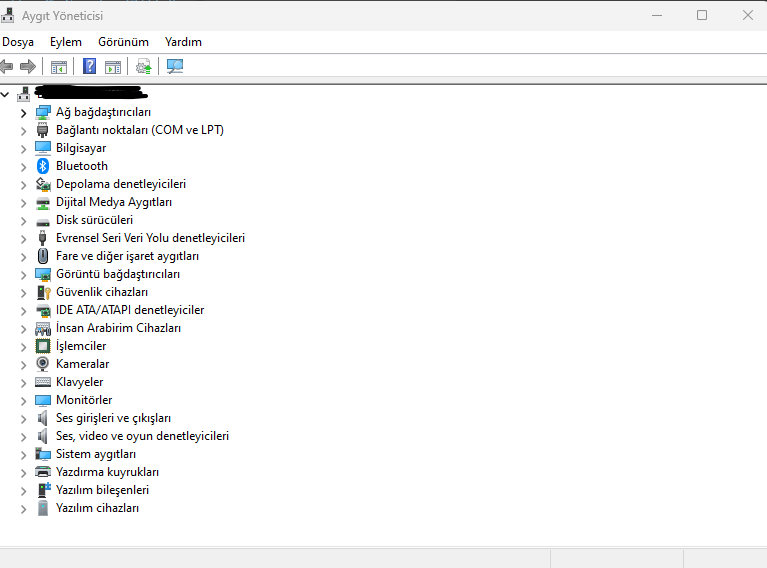This screenshot has height=568, width=767.
Task: Expand Ağ bağdaştırıcıları category
Action: [23, 113]
